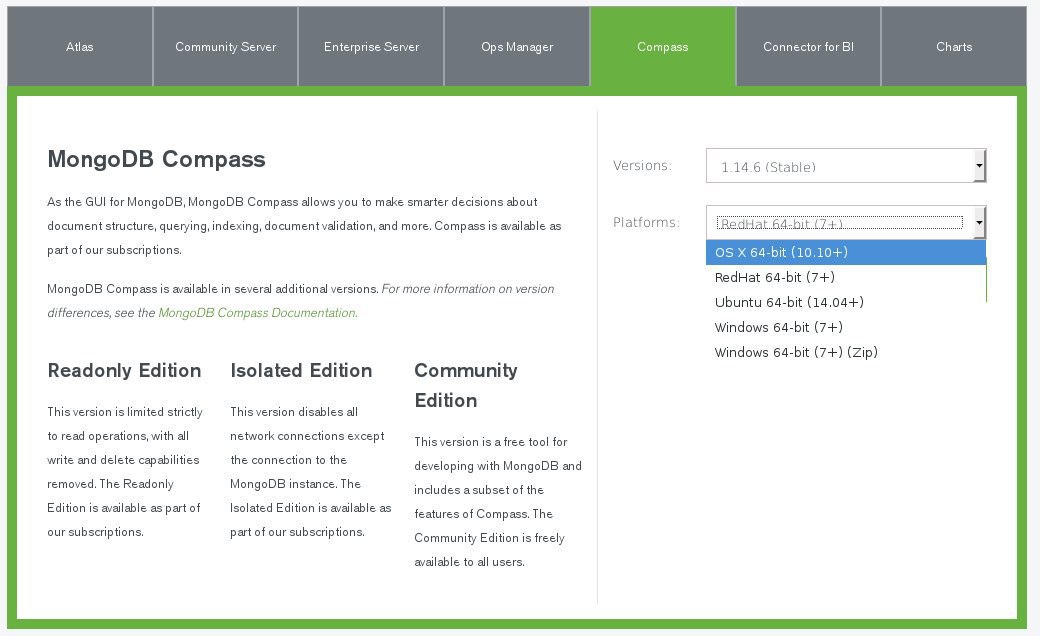Click the Platforms: label
Image resolution: width=1040 pixels, height=636 pixels.
[646, 222]
